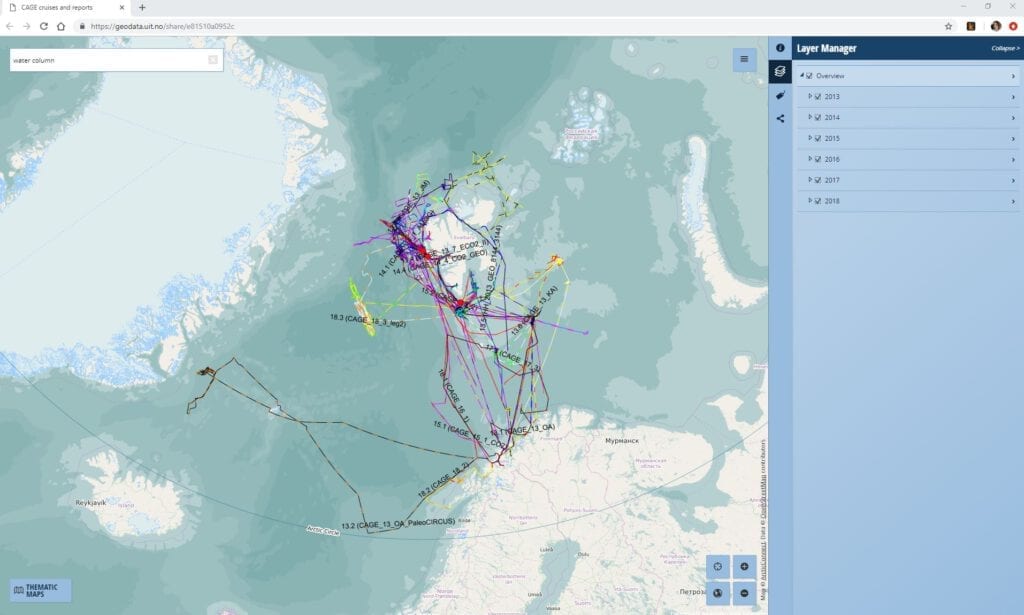1024x615 pixels.
Task: Expand the 2016 tree triangle
Action: click(x=810, y=159)
